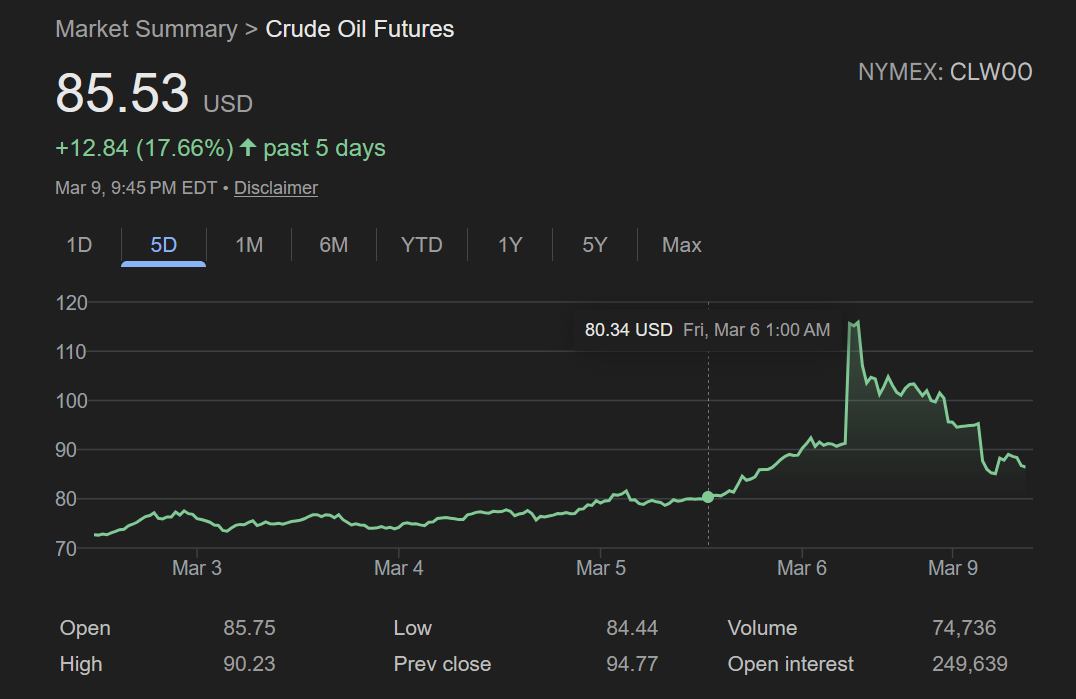The image size is (1076, 699).
Task: Click the Mar 6 axis label
Action: [802, 568]
